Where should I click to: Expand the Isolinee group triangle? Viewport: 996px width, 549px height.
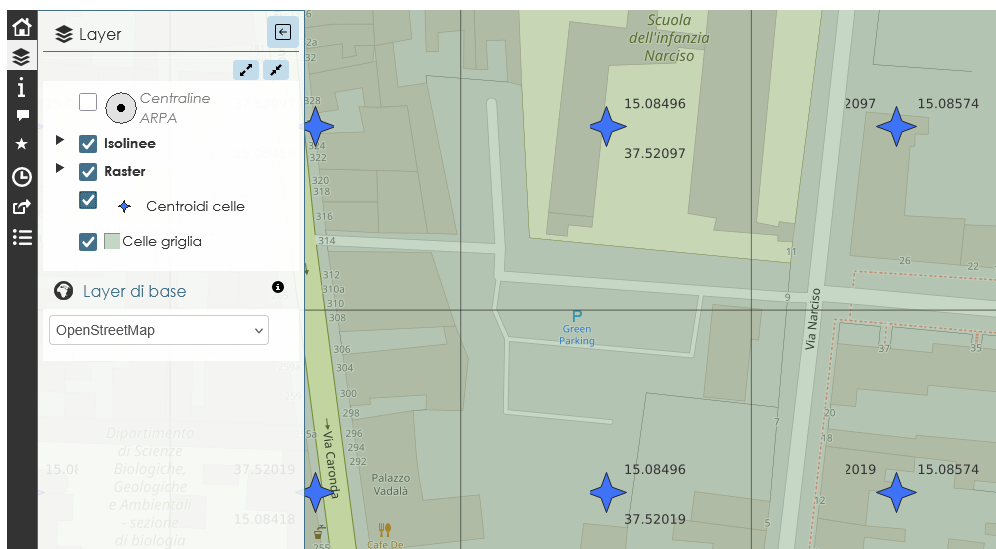coord(60,140)
